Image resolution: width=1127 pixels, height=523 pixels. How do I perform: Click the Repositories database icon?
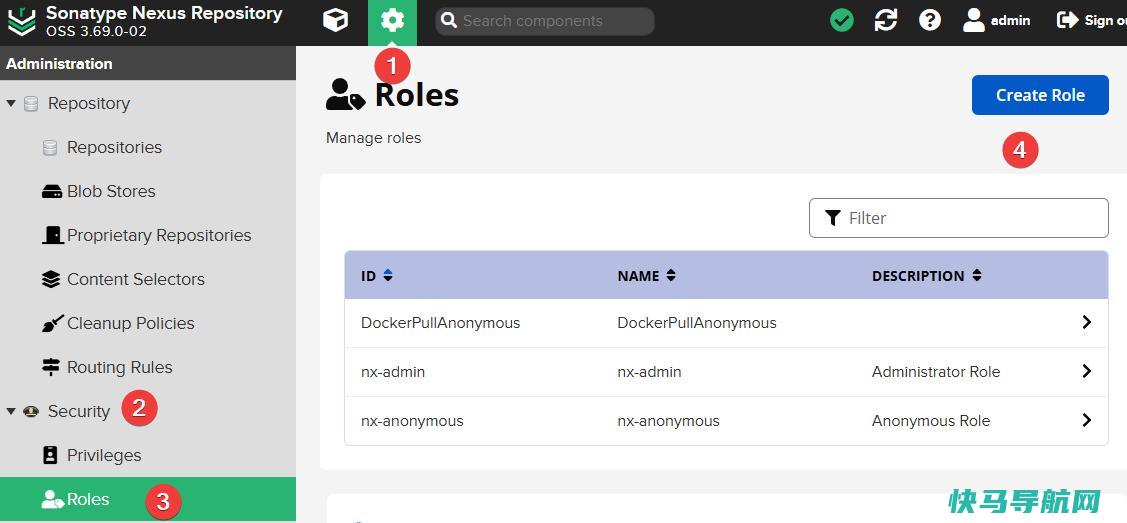[50, 147]
